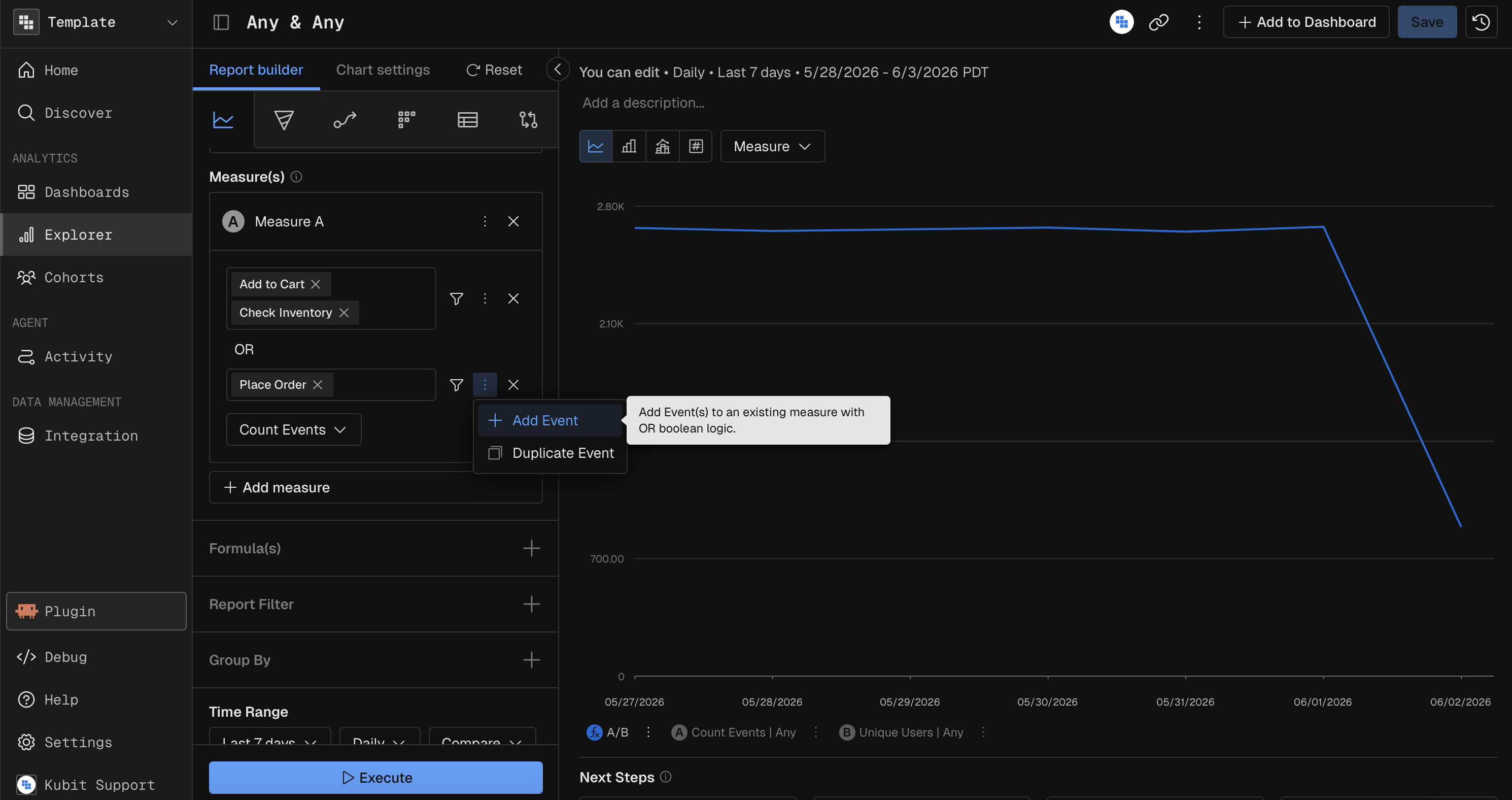This screenshot has width=1512, height=800.
Task: Open the Last 7 days range dropdown
Action: pyautogui.click(x=270, y=737)
